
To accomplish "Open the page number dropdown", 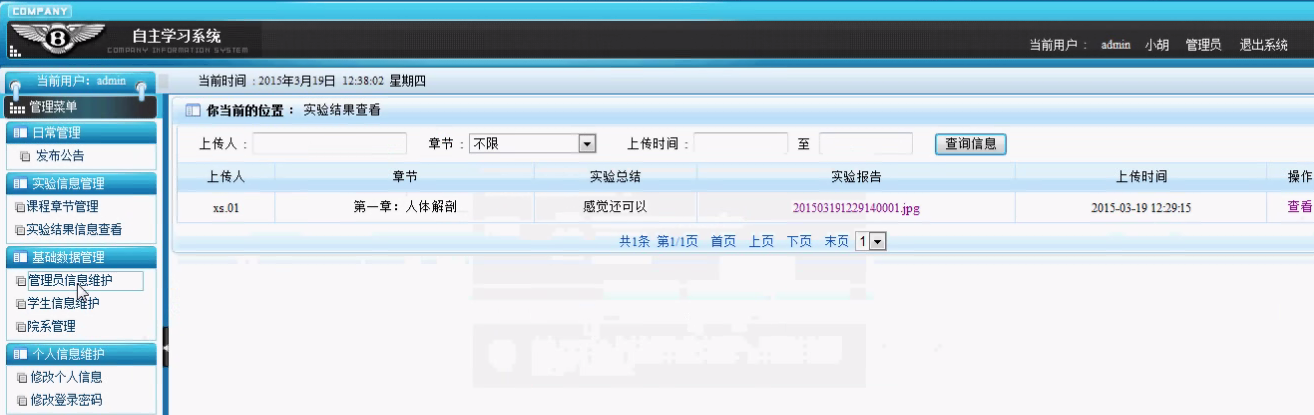I will tap(871, 241).
